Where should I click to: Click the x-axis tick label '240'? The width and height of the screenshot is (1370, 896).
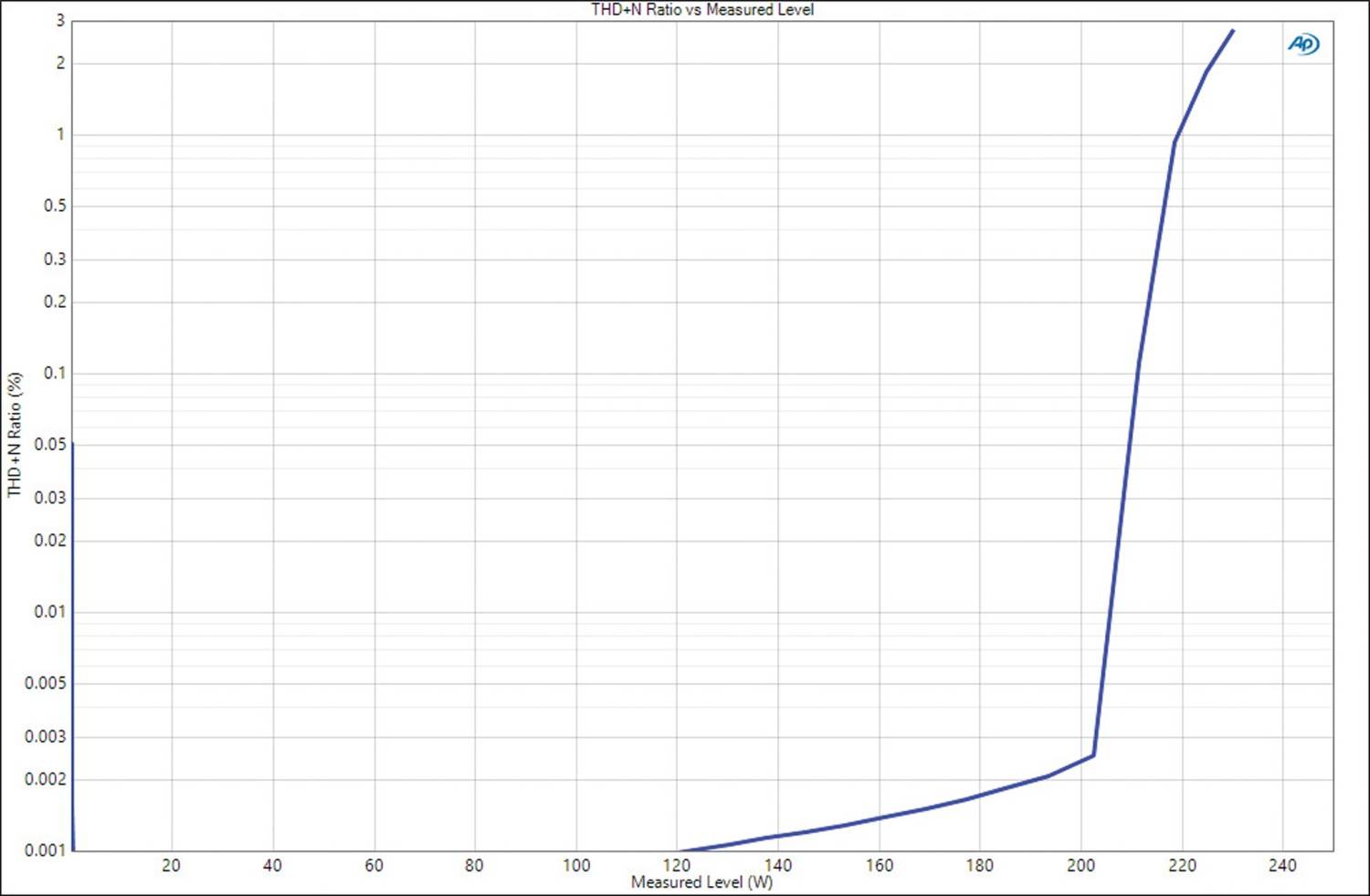point(1282,865)
